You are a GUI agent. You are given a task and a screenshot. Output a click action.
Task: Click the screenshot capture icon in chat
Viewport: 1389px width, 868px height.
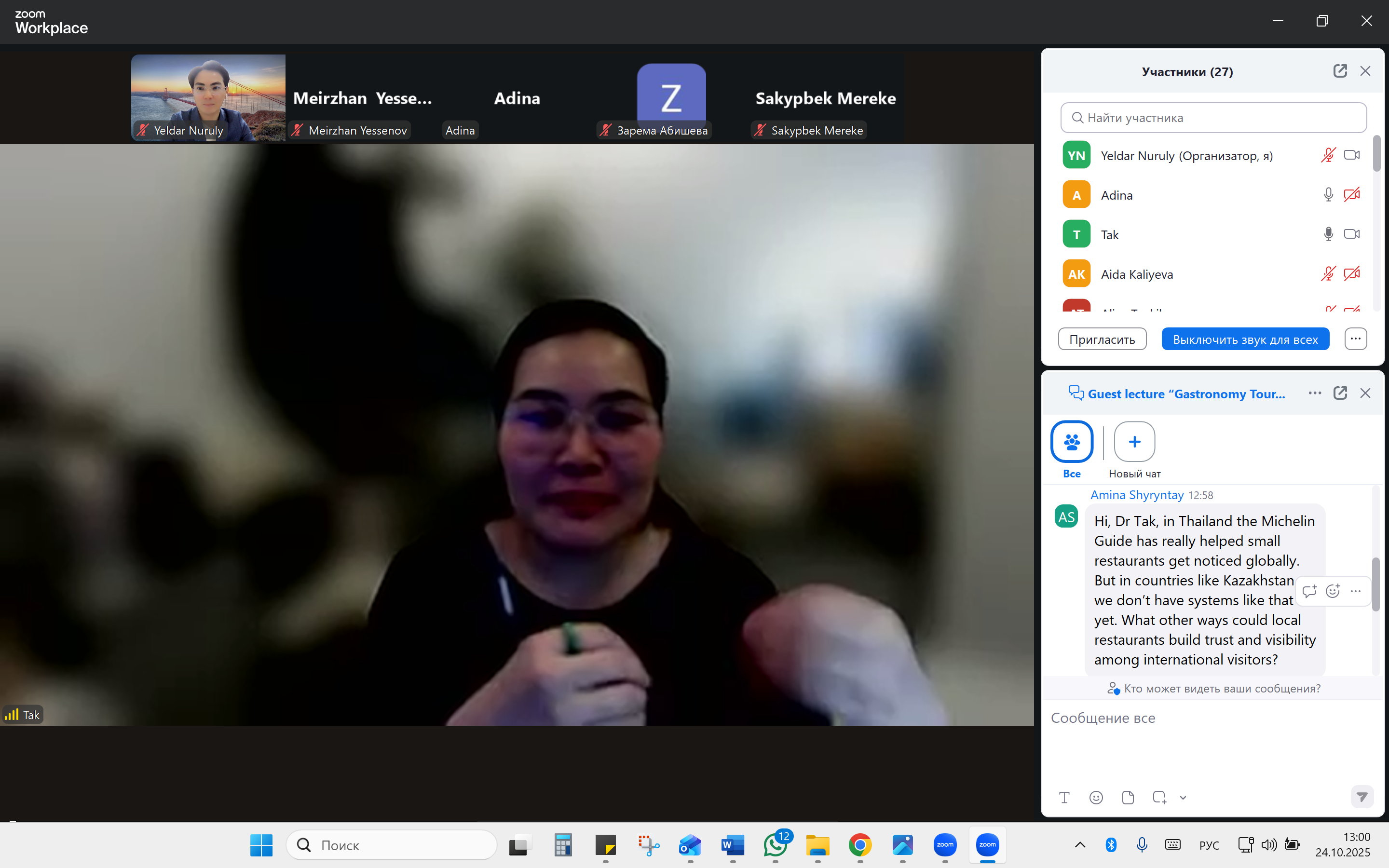coord(1159,798)
